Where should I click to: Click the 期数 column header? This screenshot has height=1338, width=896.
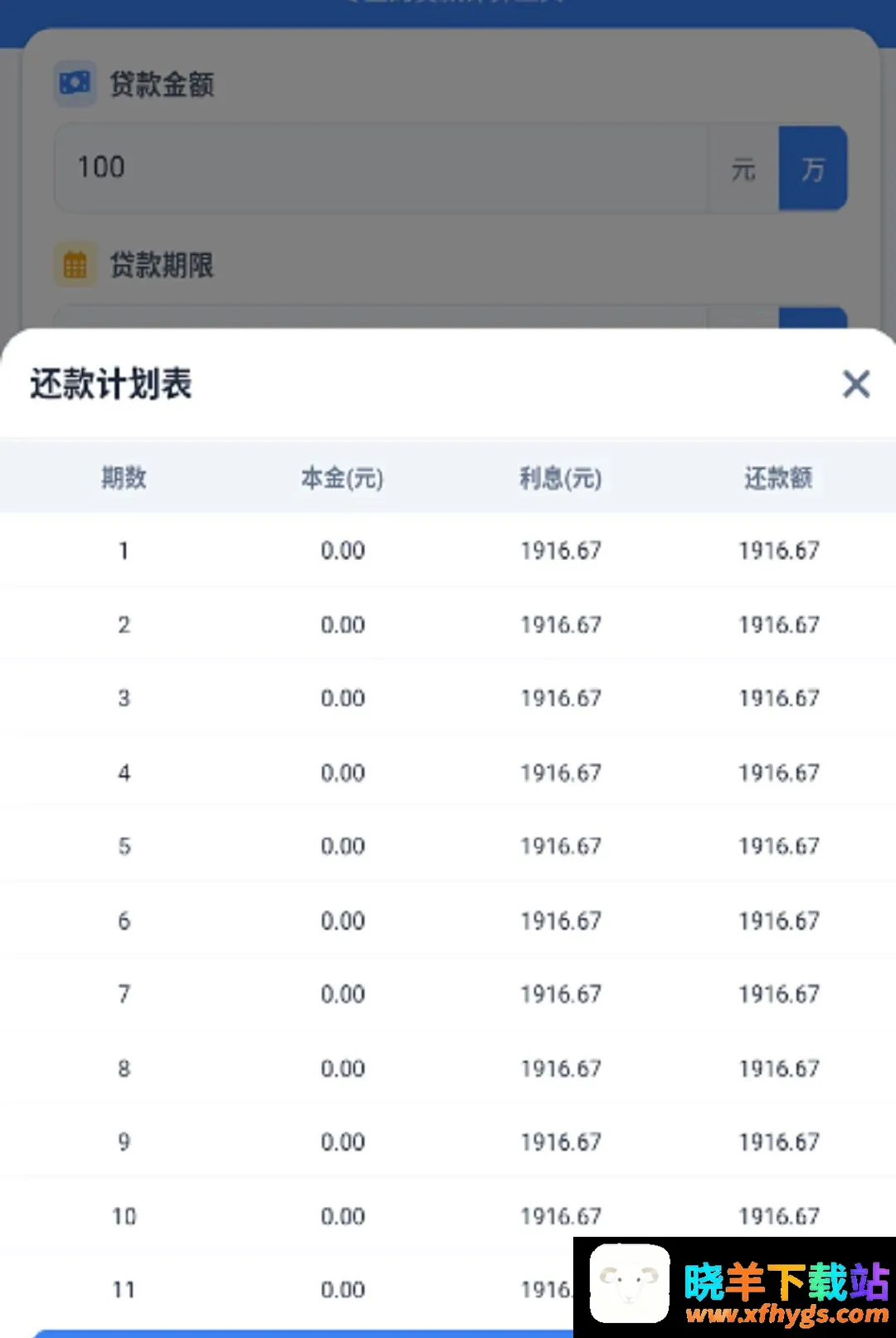click(x=124, y=478)
